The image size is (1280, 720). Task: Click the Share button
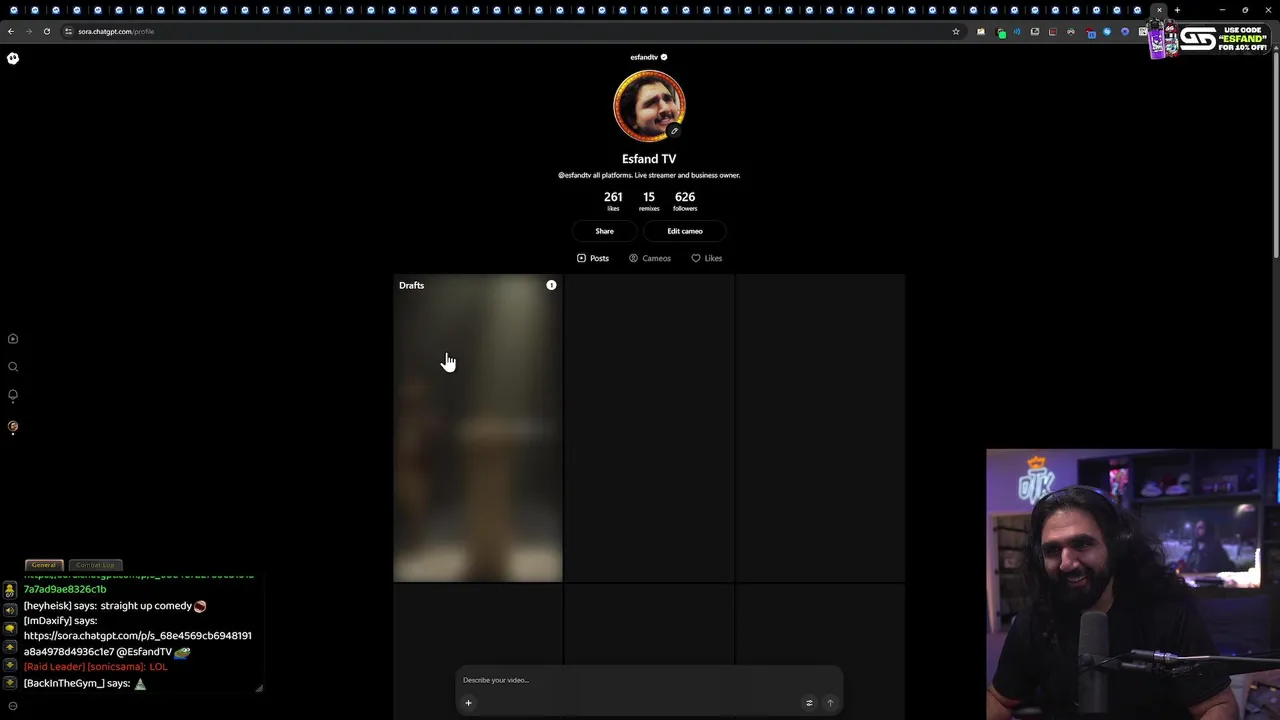[604, 231]
